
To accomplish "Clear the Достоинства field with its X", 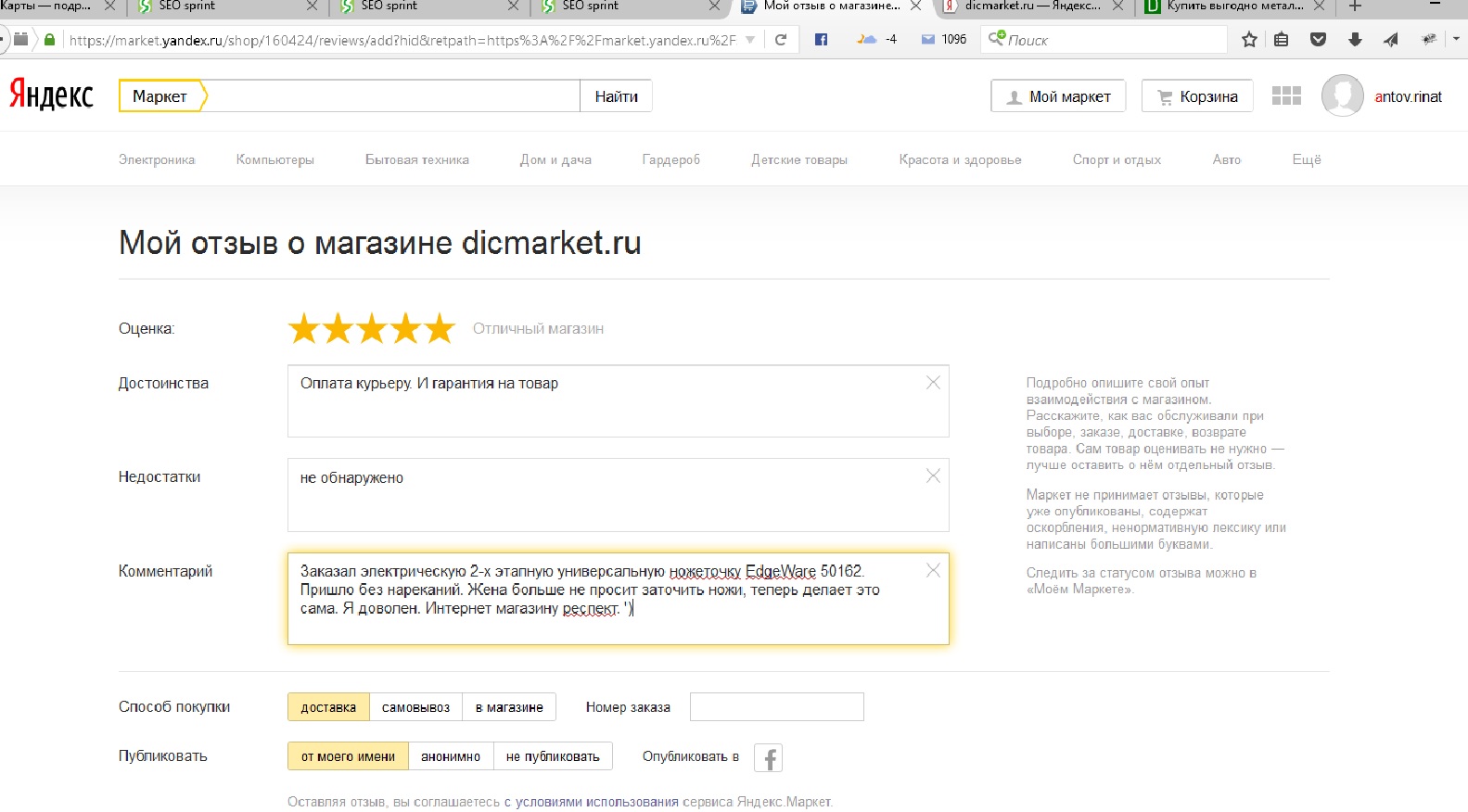I will coord(933,383).
